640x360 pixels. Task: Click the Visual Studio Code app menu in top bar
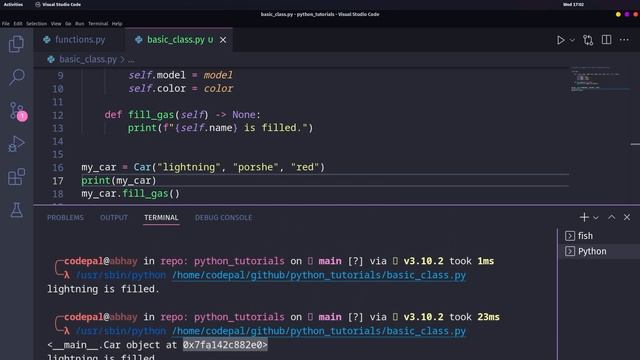58,4
